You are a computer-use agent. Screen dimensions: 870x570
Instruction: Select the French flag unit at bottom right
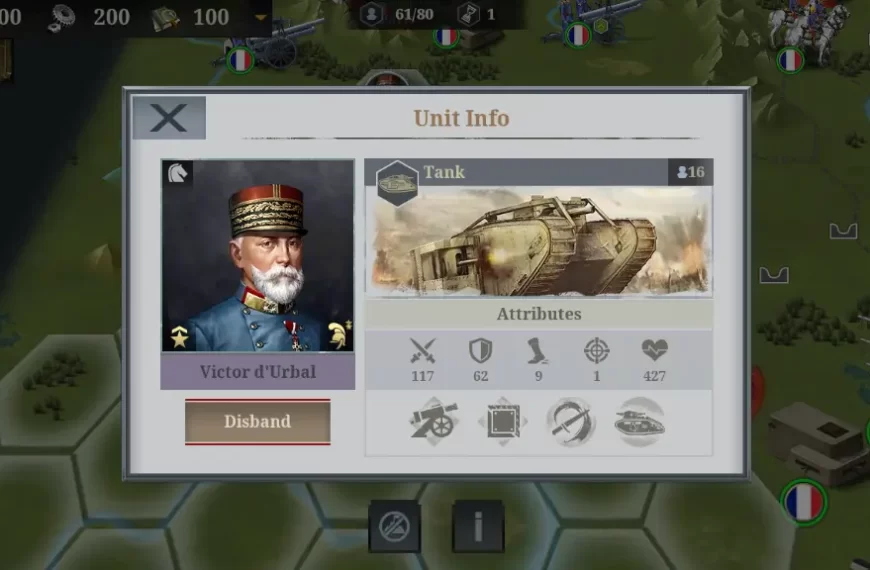(x=804, y=502)
